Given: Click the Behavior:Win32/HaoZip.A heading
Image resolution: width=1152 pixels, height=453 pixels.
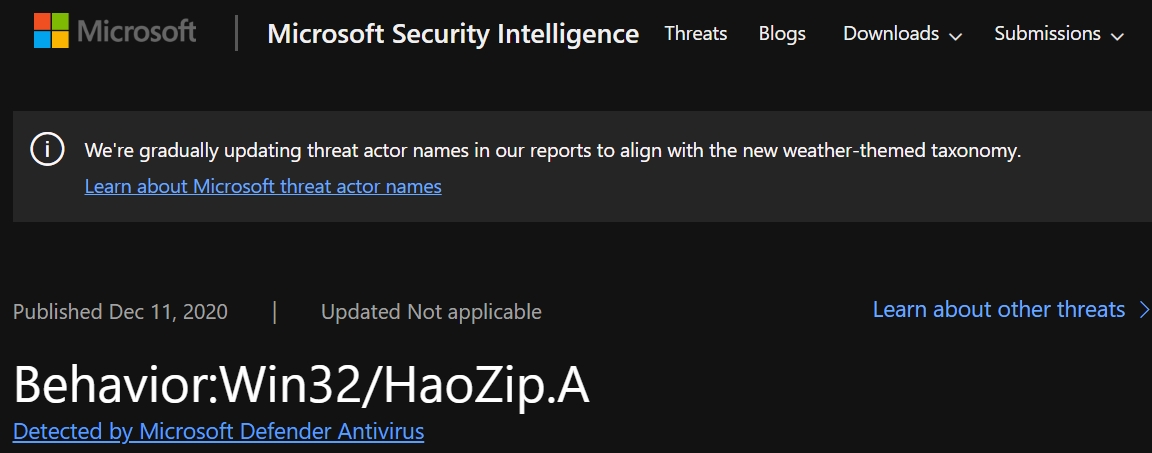Looking at the screenshot, I should point(301,385).
